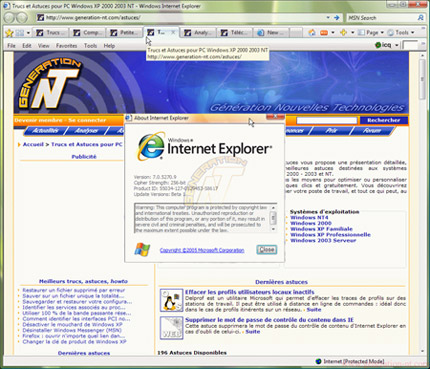Open the Prix navigation tab
The image size is (430, 369).
point(331,131)
